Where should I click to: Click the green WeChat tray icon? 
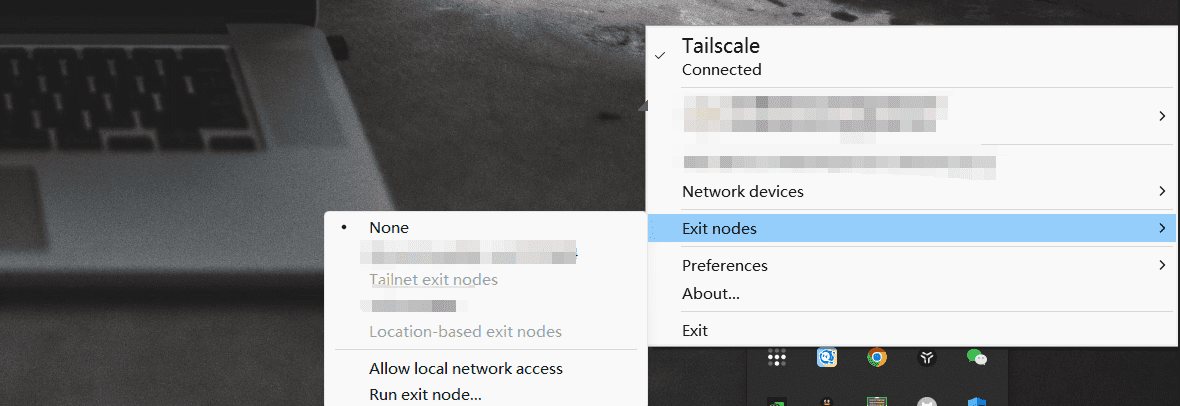(977, 357)
